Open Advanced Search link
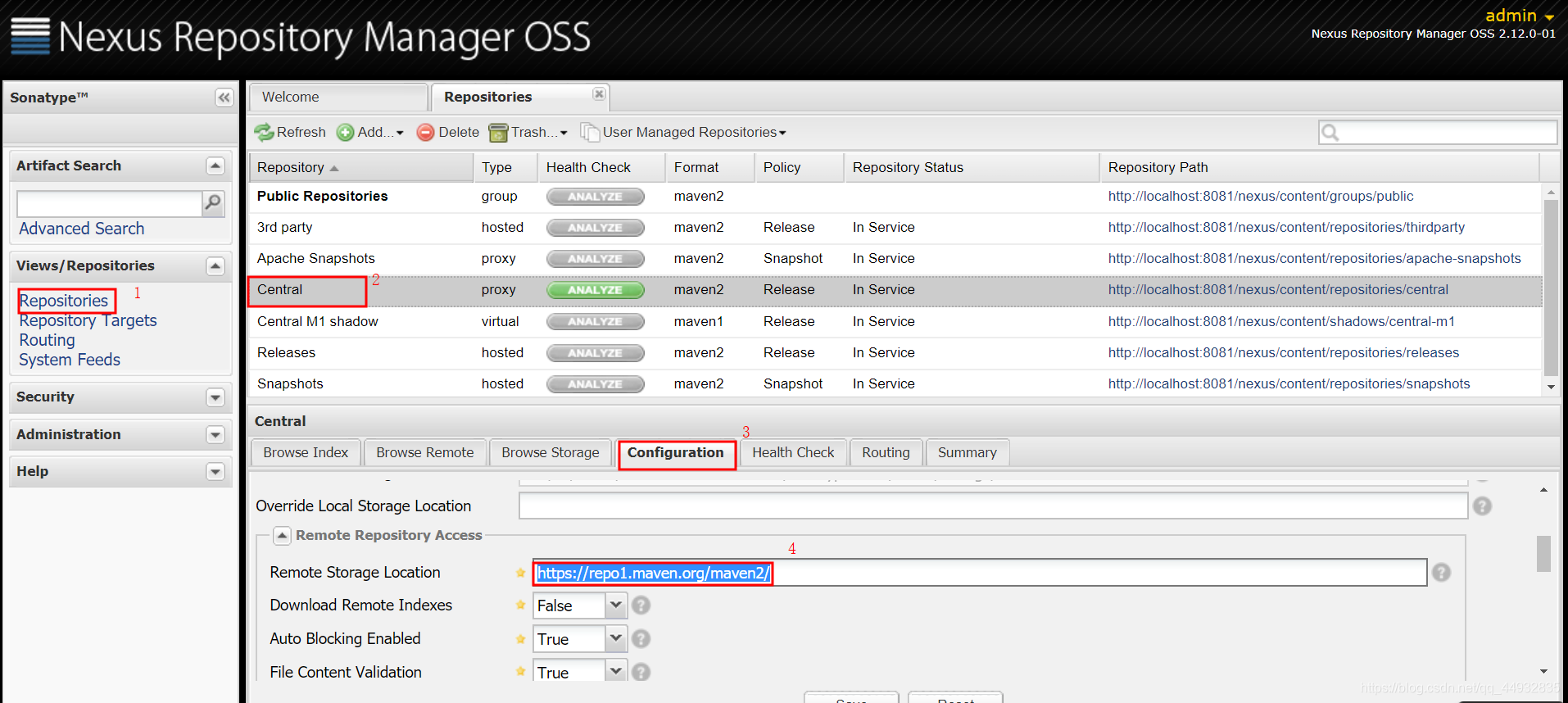Image resolution: width=1568 pixels, height=703 pixels. coord(82,229)
